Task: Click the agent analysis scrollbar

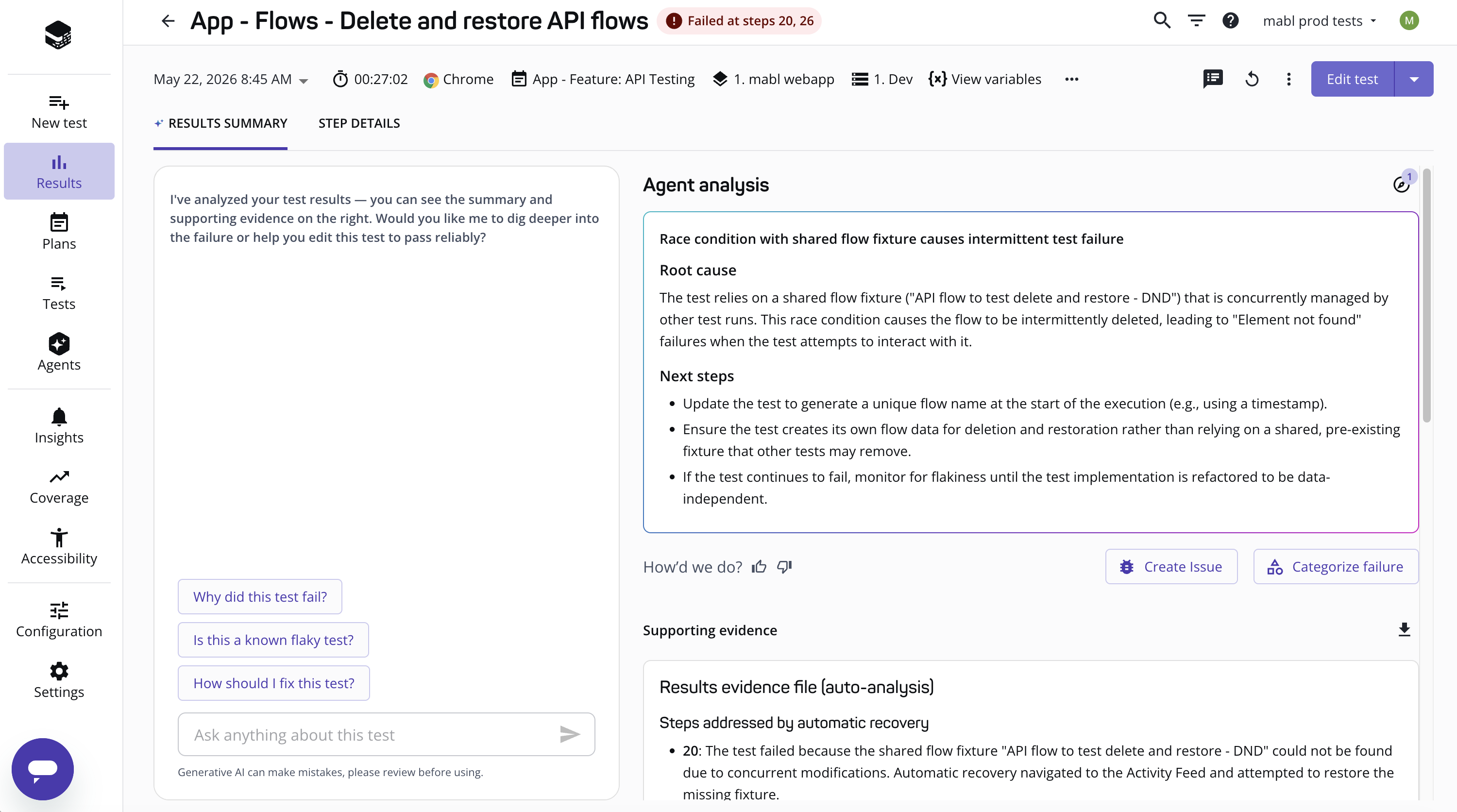Action: tap(1427, 295)
